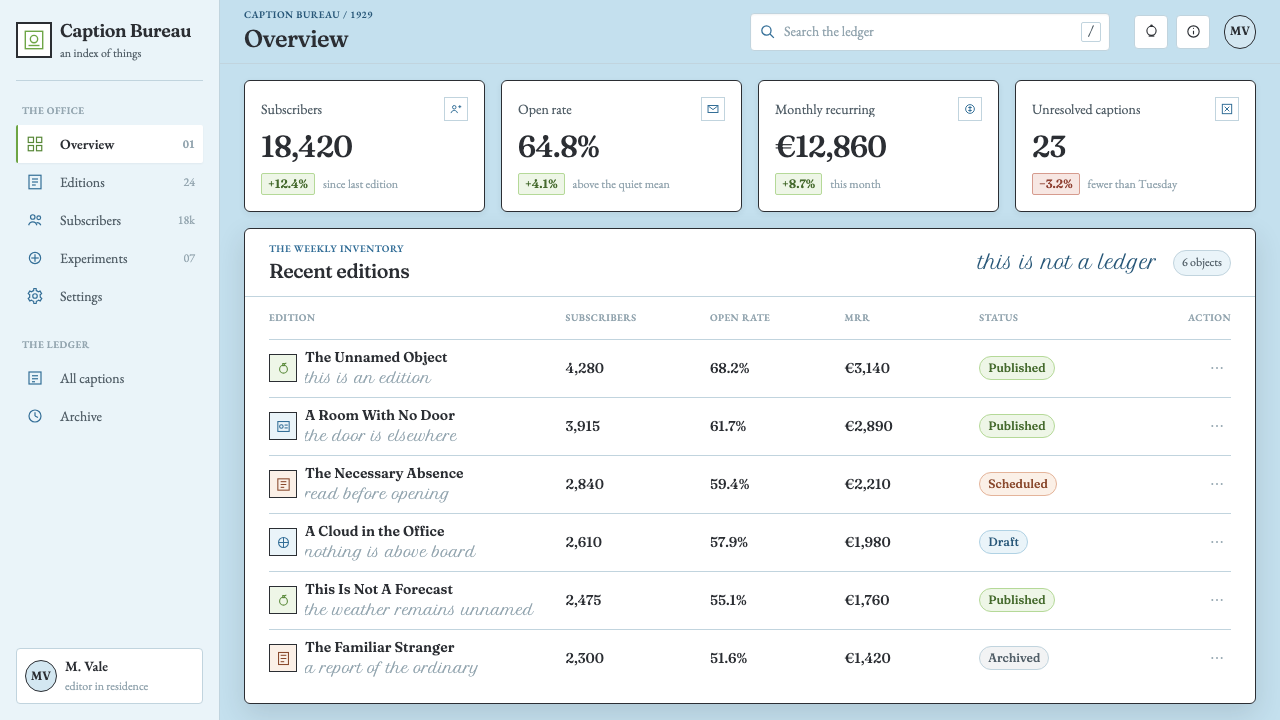
Task: Open A Cloud in the Office title
Action: coord(375,532)
